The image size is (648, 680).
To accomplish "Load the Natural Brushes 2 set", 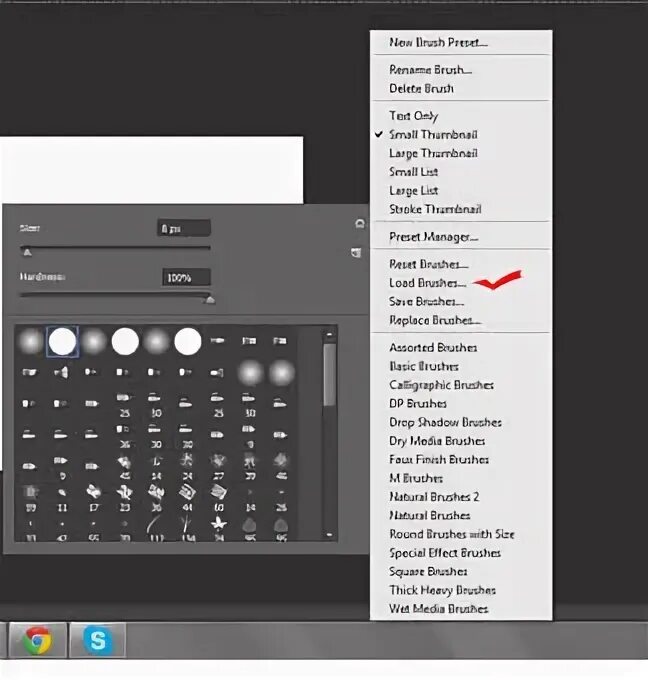I will (x=434, y=497).
